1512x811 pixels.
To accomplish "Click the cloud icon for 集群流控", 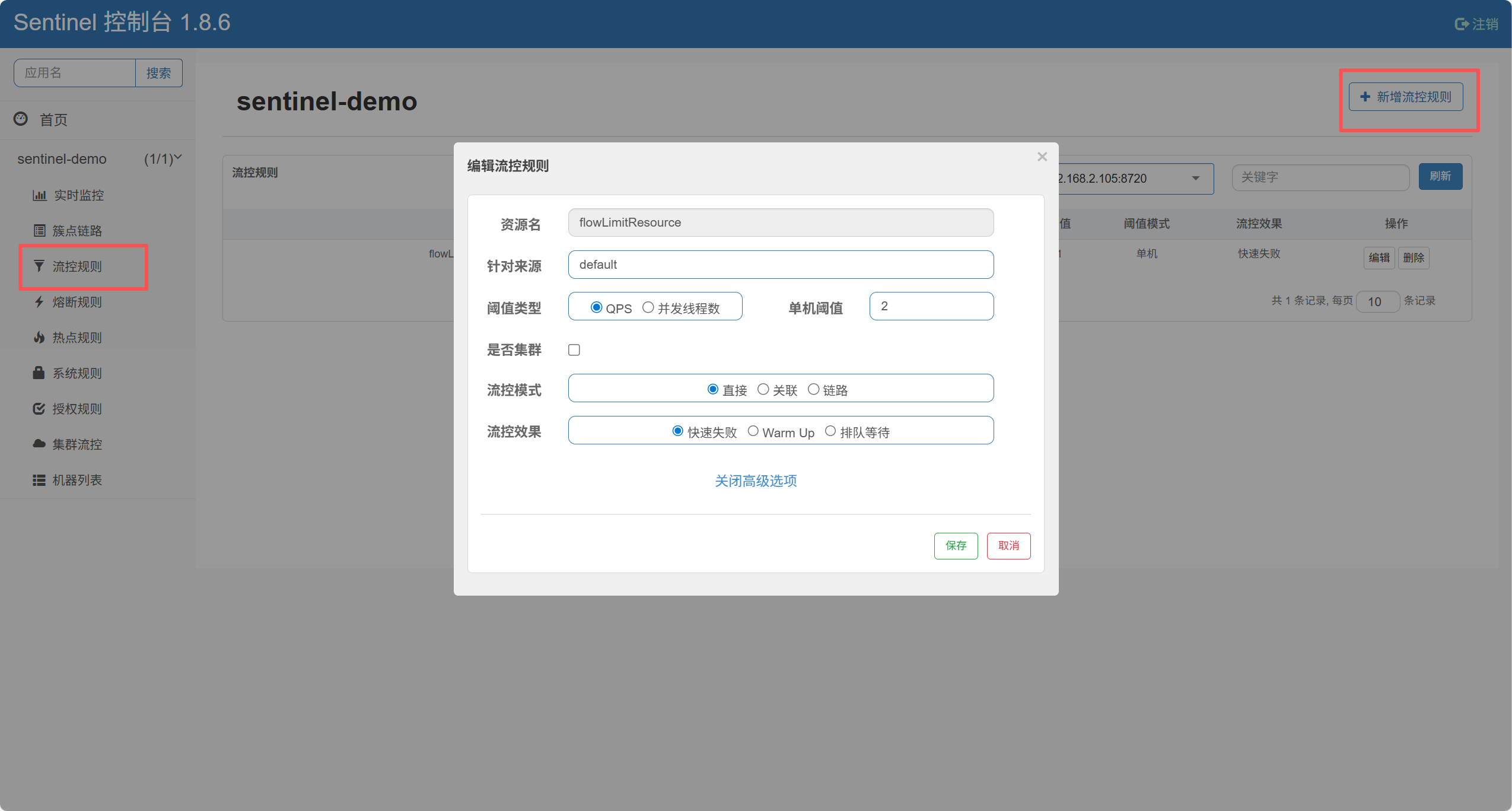I will coord(39,444).
